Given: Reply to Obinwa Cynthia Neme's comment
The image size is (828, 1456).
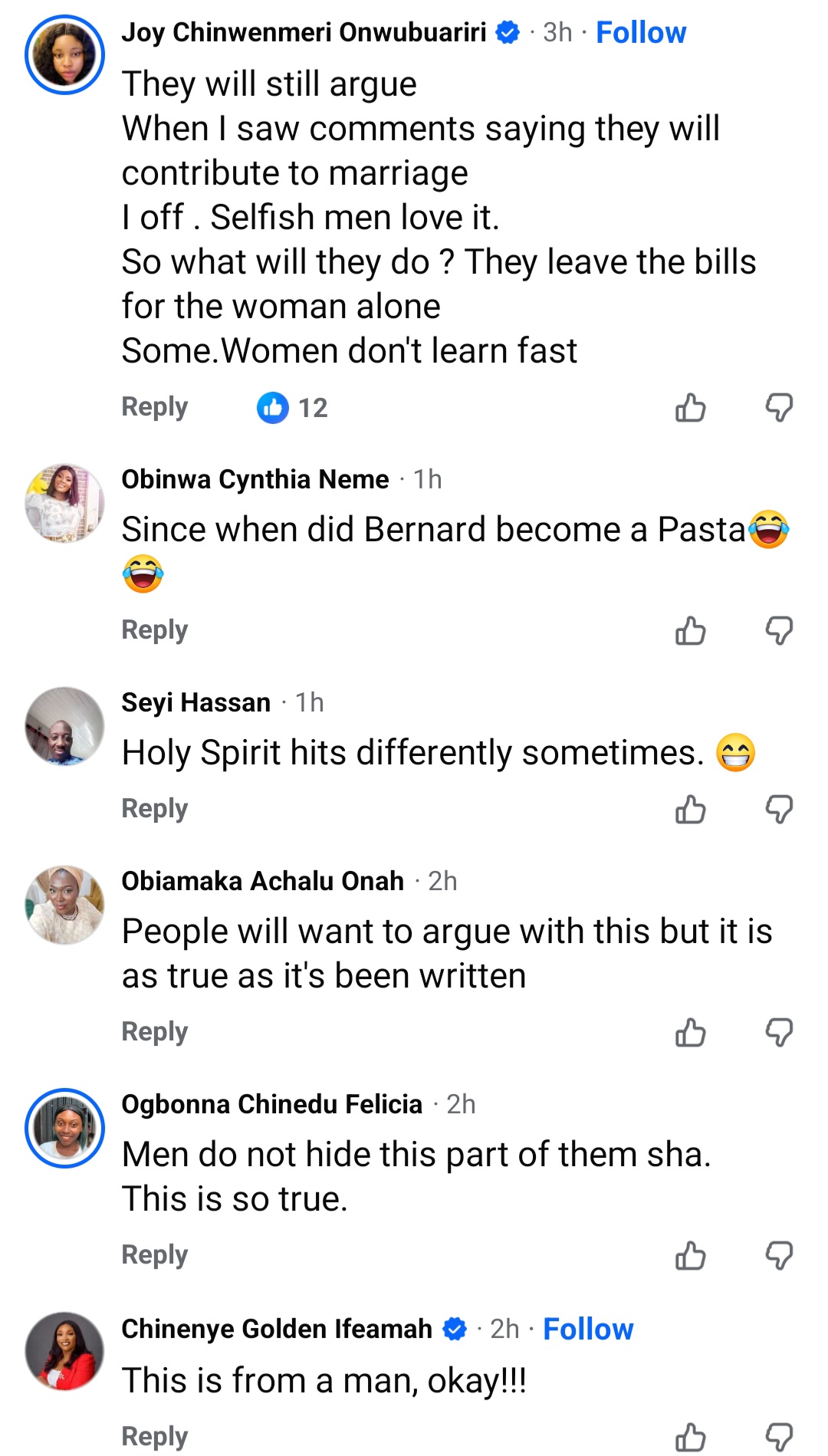Looking at the screenshot, I should (154, 630).
